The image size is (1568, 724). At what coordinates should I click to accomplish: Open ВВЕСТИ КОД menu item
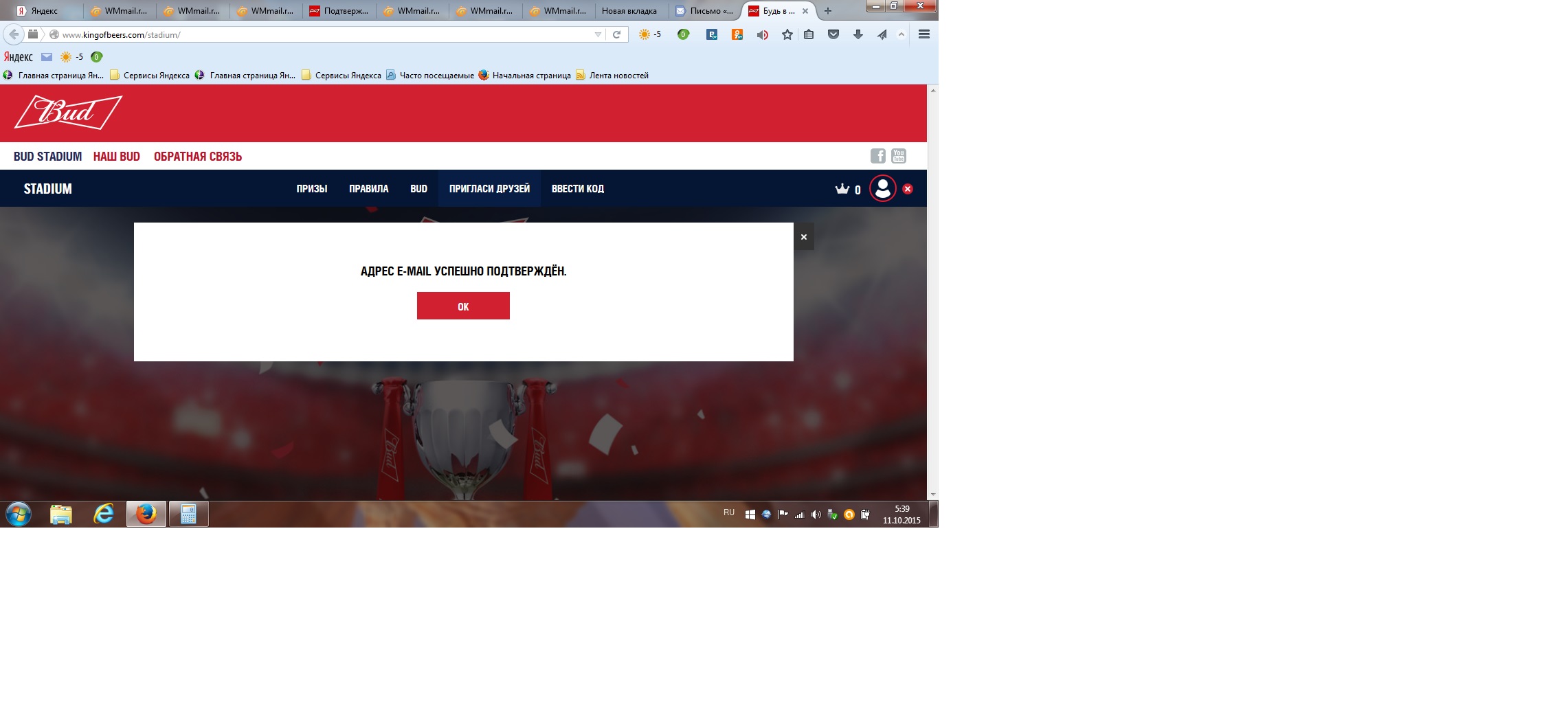point(578,188)
